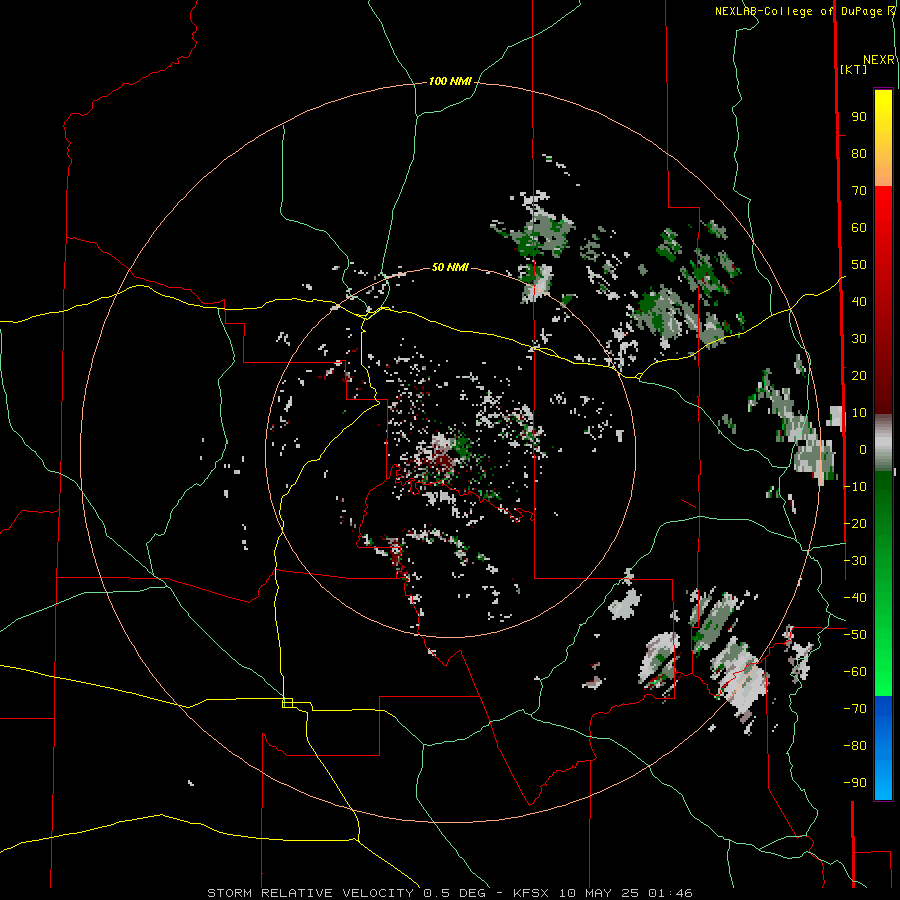
Task: Click the "-60" scale label
Action: 855,672
